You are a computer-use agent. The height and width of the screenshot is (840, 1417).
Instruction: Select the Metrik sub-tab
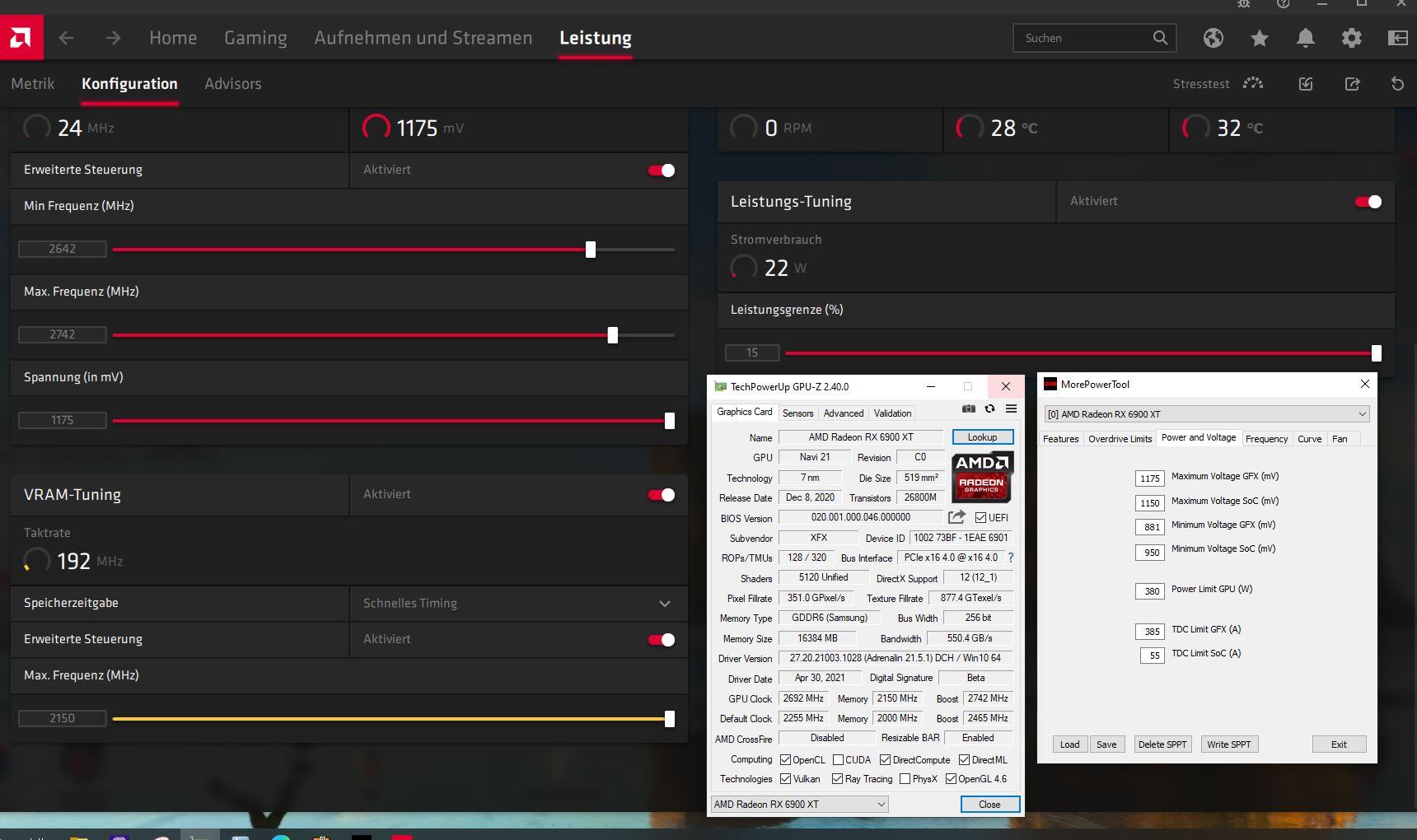click(33, 84)
